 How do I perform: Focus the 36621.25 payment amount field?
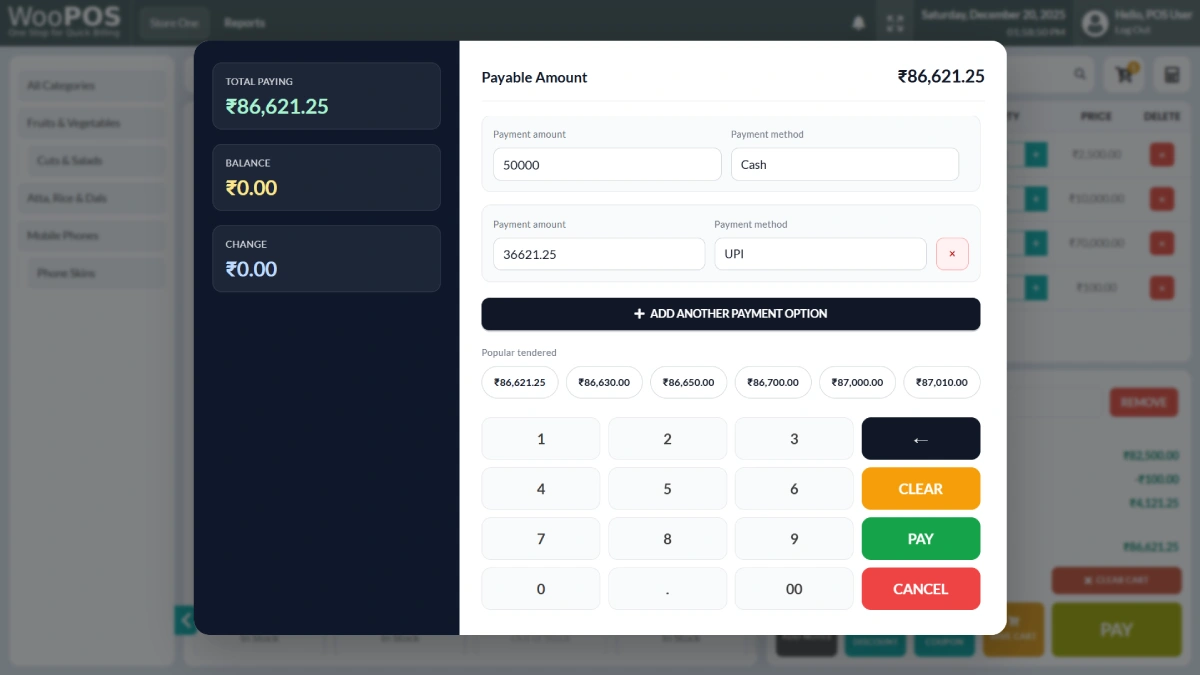598,254
